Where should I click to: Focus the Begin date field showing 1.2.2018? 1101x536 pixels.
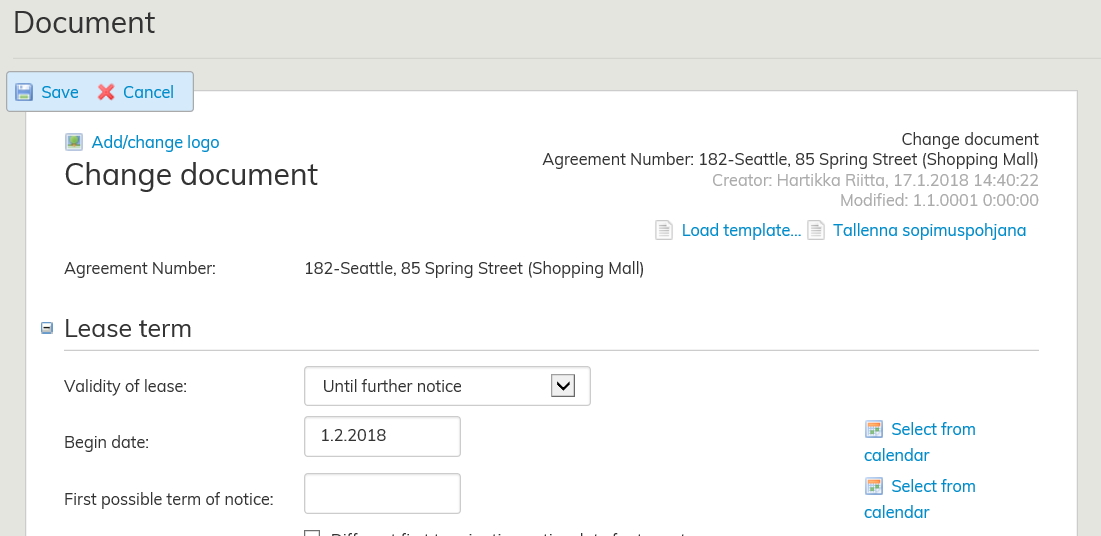[382, 436]
